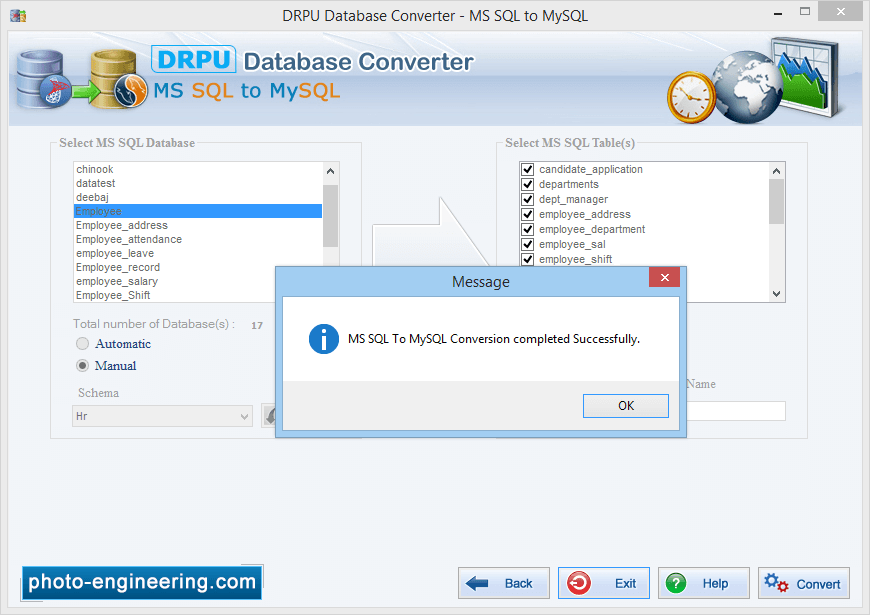Uncheck the employee_sal table

click(x=528, y=244)
